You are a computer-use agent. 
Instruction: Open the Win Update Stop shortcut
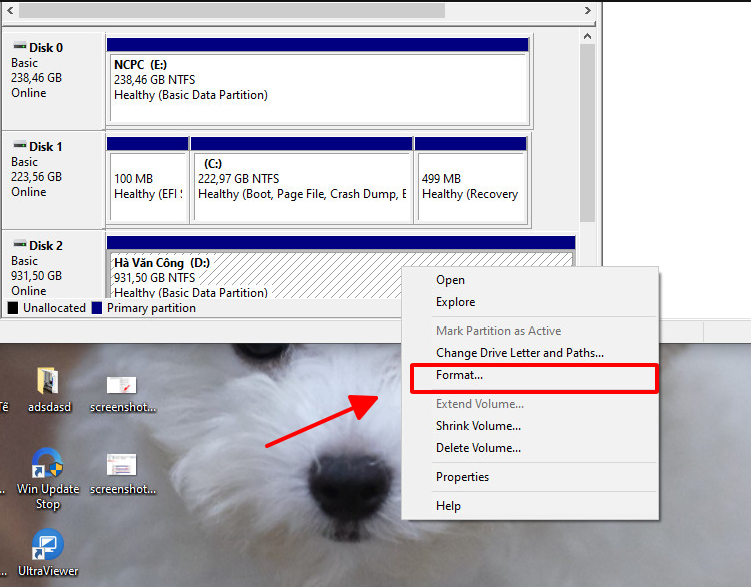[47, 479]
